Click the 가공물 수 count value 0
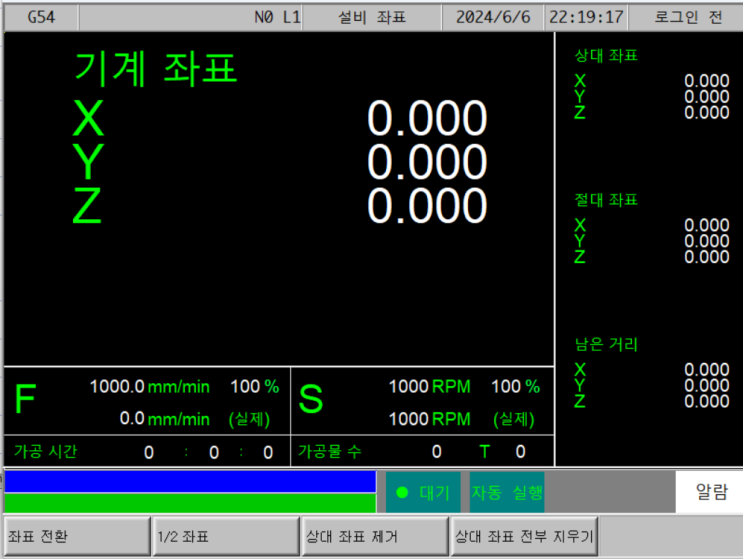 coord(436,451)
